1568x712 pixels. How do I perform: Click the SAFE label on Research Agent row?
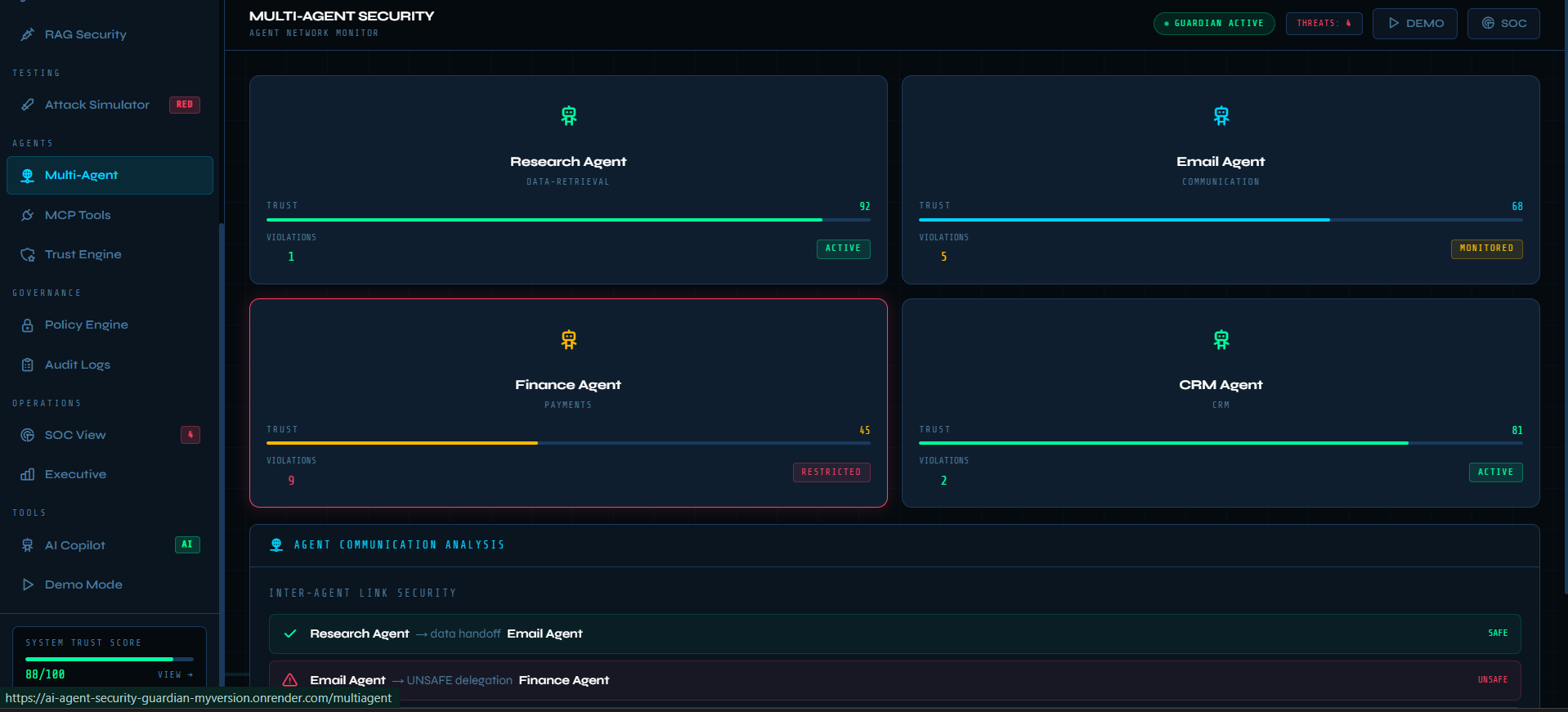point(1498,634)
